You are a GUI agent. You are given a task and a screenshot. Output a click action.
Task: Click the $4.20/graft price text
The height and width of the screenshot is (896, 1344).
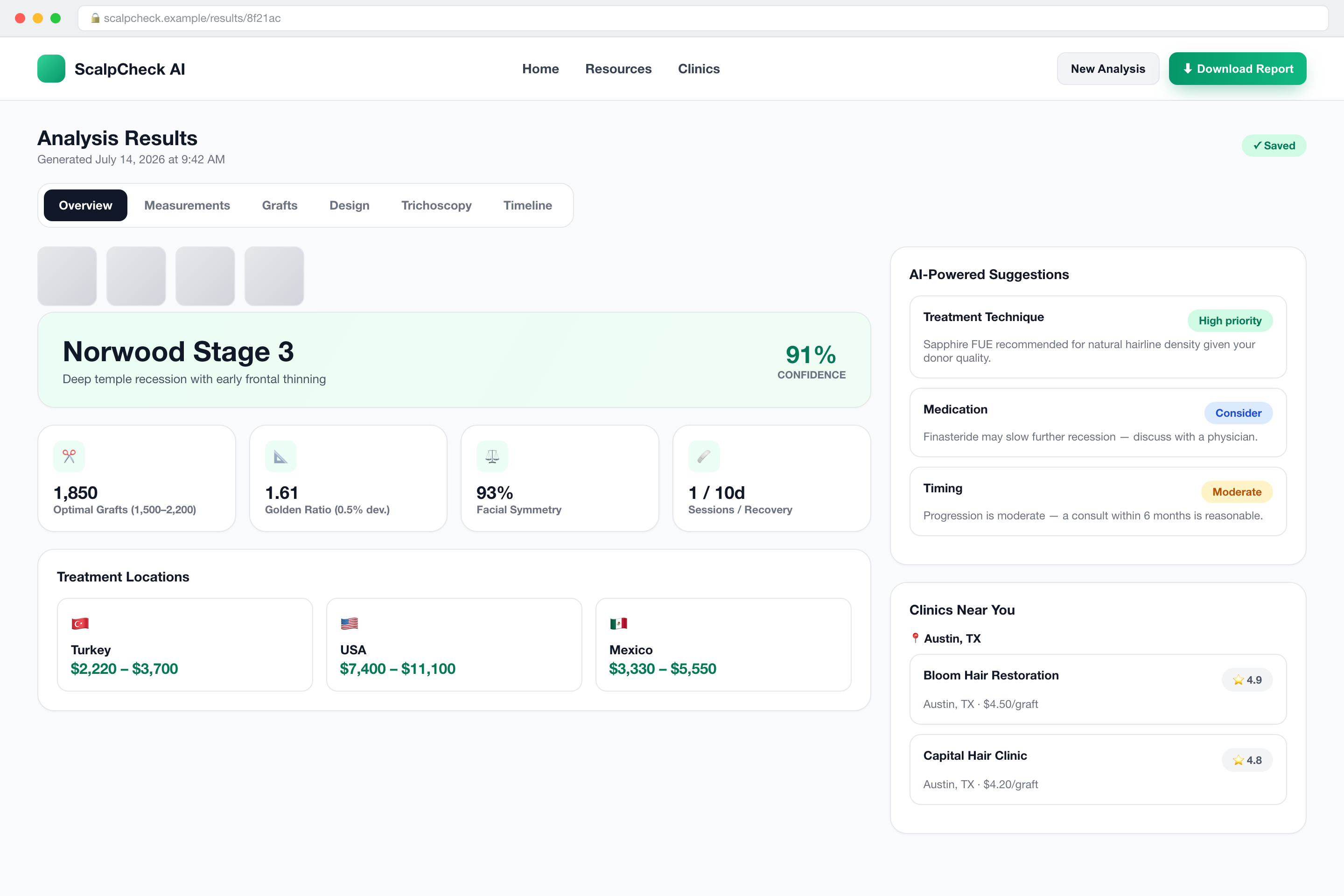click(1011, 784)
